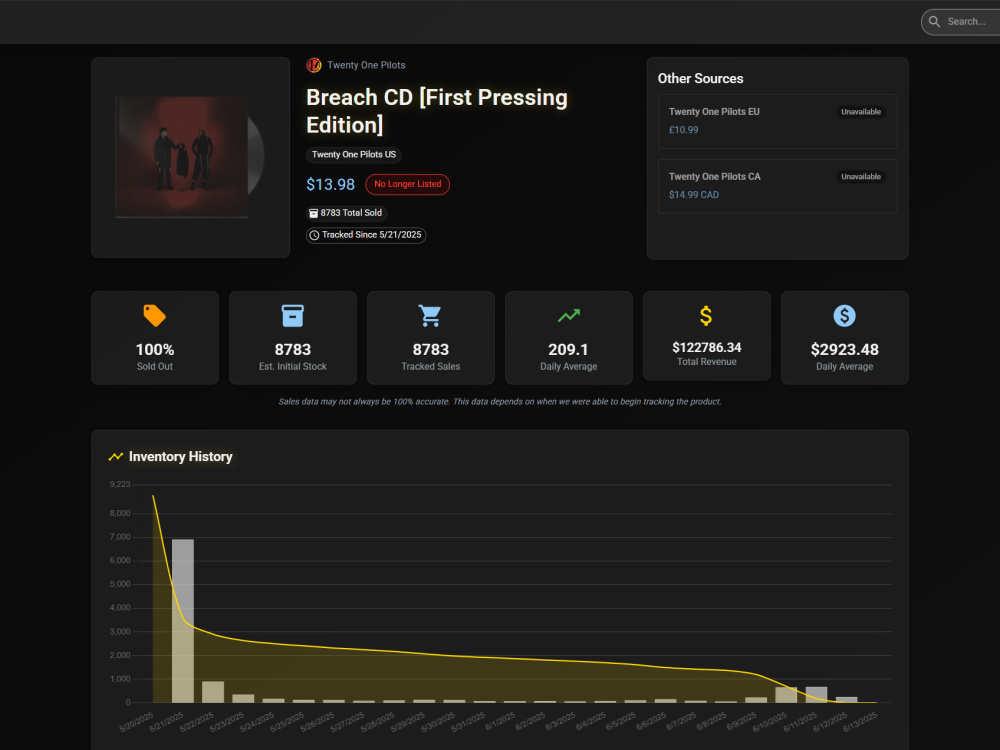
Task: Click the 6/12/2025 sales bar
Action: pyautogui.click(x=846, y=700)
